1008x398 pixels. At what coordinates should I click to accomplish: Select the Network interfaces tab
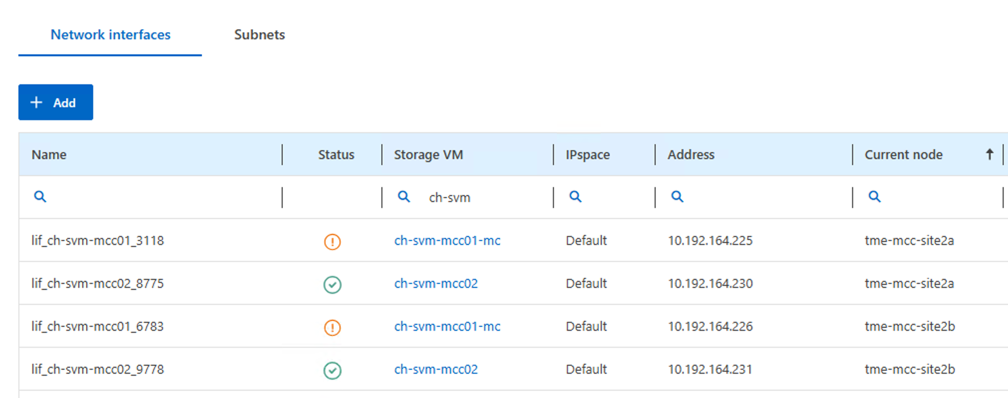point(111,35)
